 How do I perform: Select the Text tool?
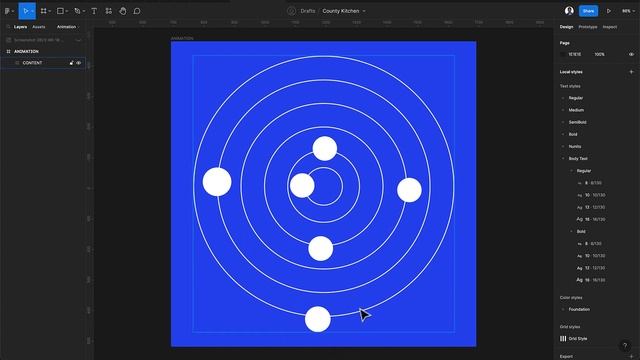pos(94,11)
